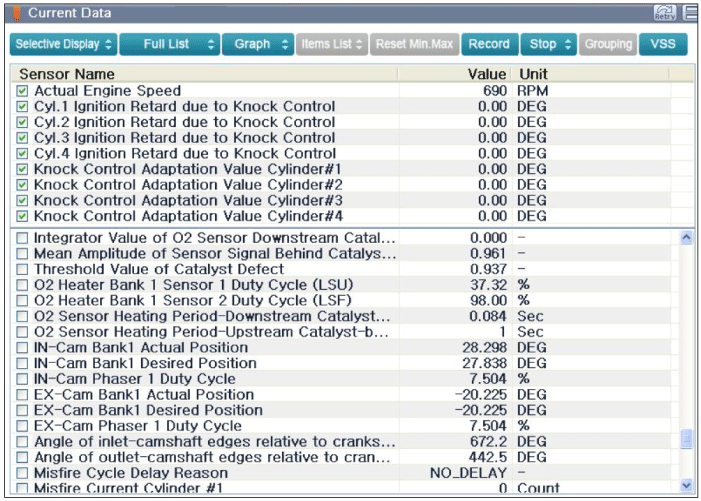Viewport: 701px width, 501px height.
Task: Check EX-Cam Bank1 Desired Position checkbox
Action: (22, 410)
